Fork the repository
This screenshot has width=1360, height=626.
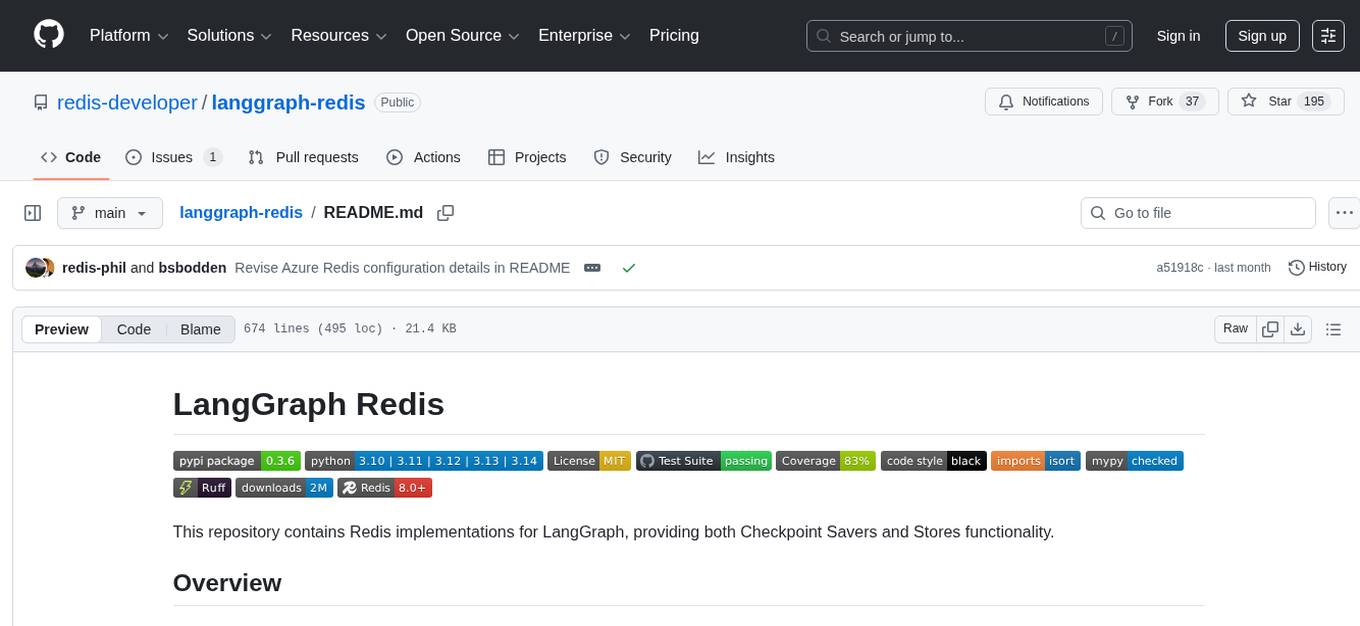(1163, 101)
